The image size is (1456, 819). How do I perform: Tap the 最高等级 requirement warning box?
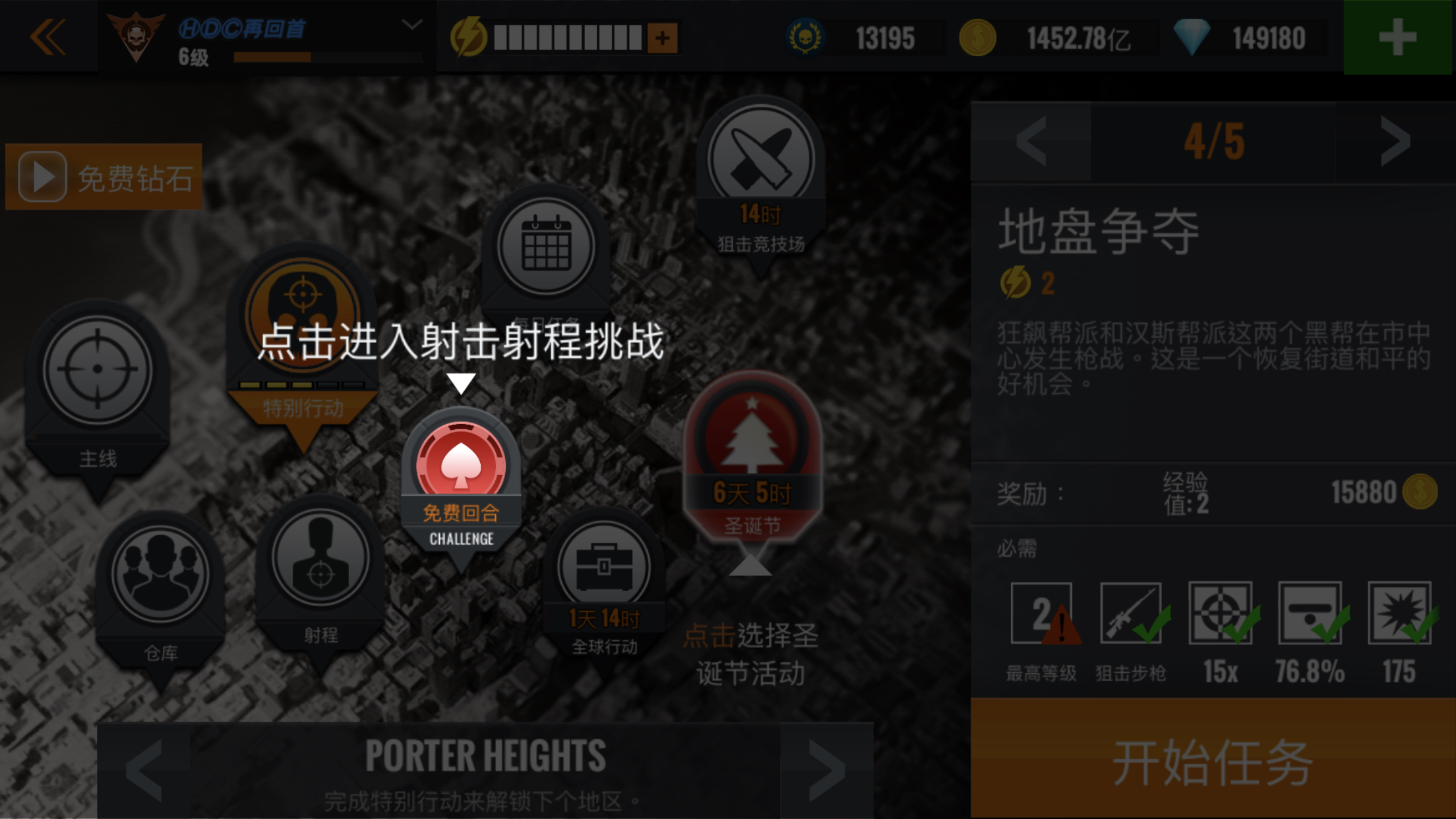[x=1042, y=613]
